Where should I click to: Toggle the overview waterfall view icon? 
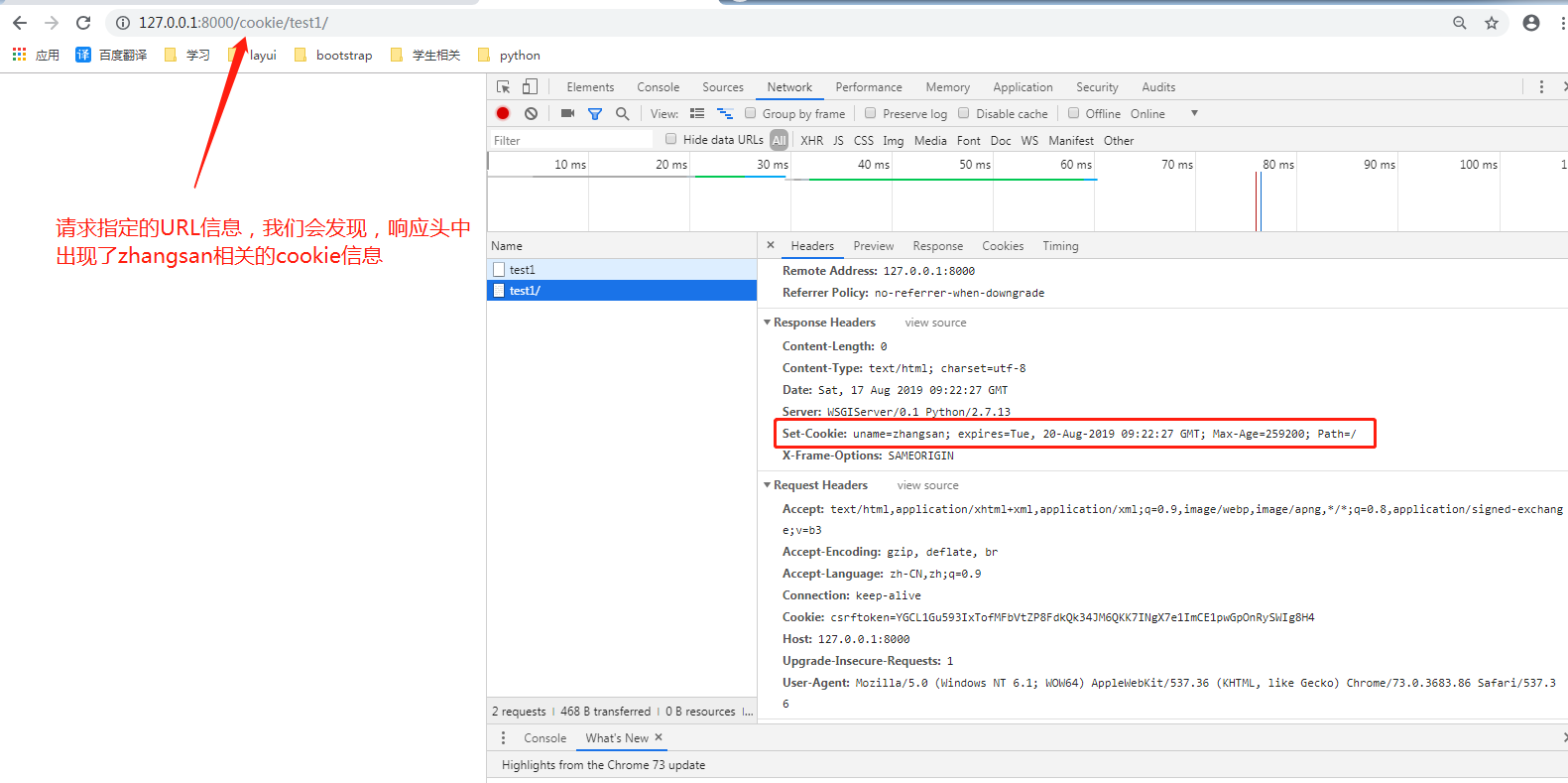tap(725, 113)
